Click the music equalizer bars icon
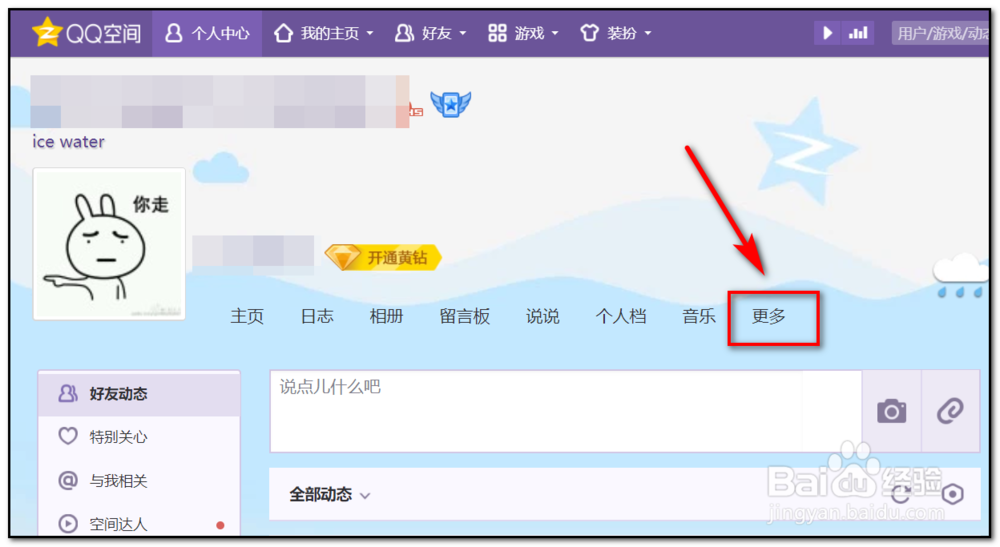Viewport: 1000px width, 547px height. [858, 33]
